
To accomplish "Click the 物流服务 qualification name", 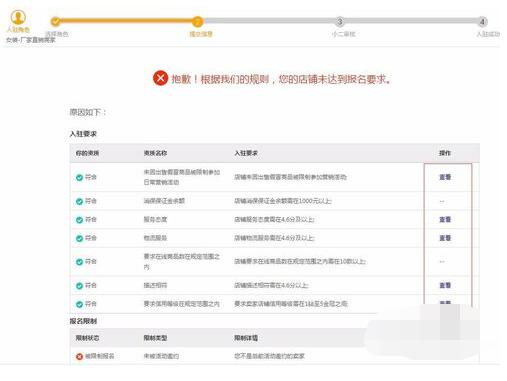I will tap(155, 238).
